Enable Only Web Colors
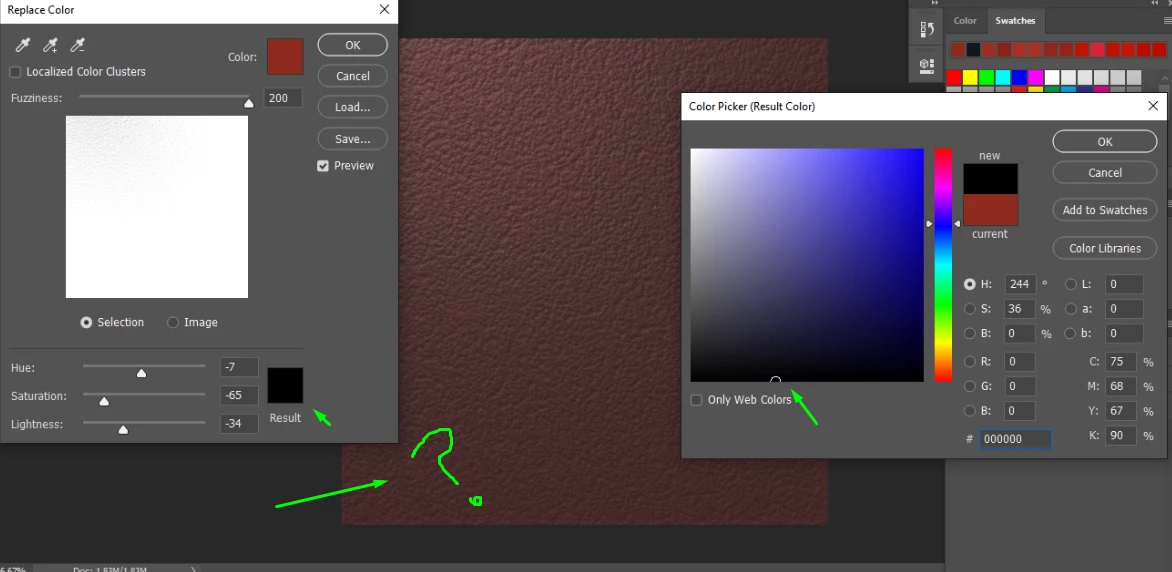1172x572 pixels. point(697,400)
